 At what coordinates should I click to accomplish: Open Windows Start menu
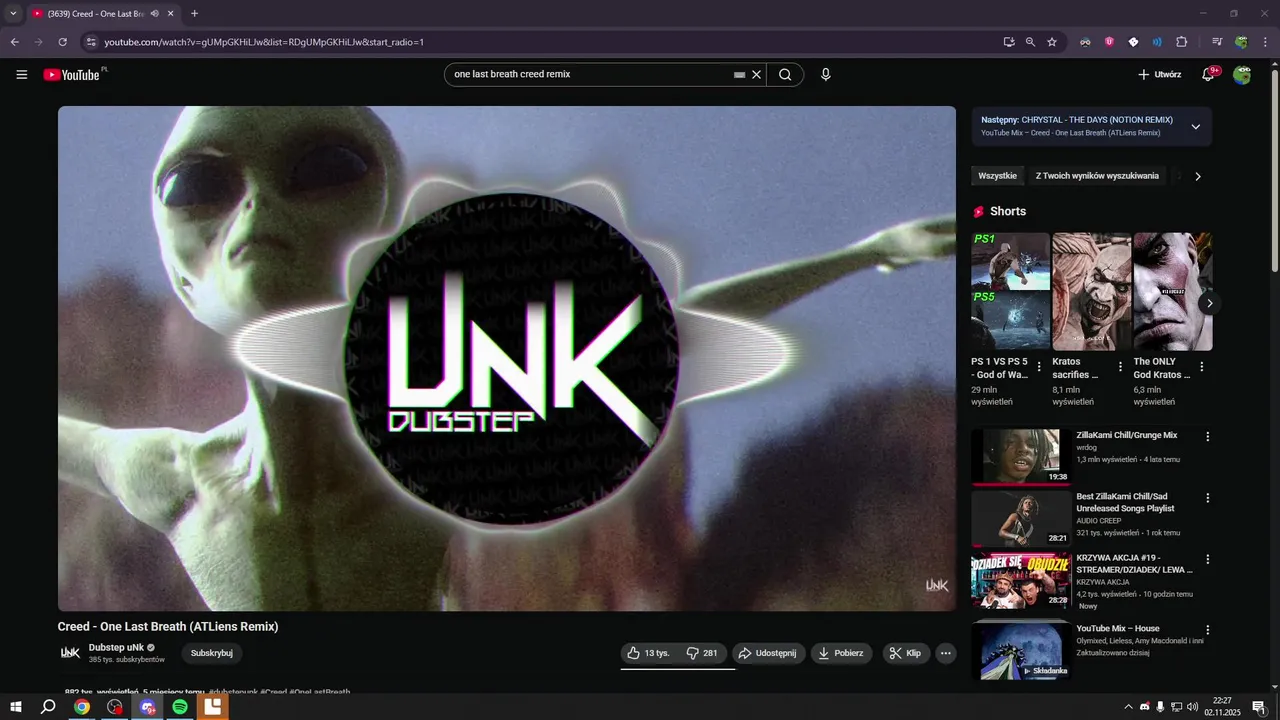pos(15,707)
